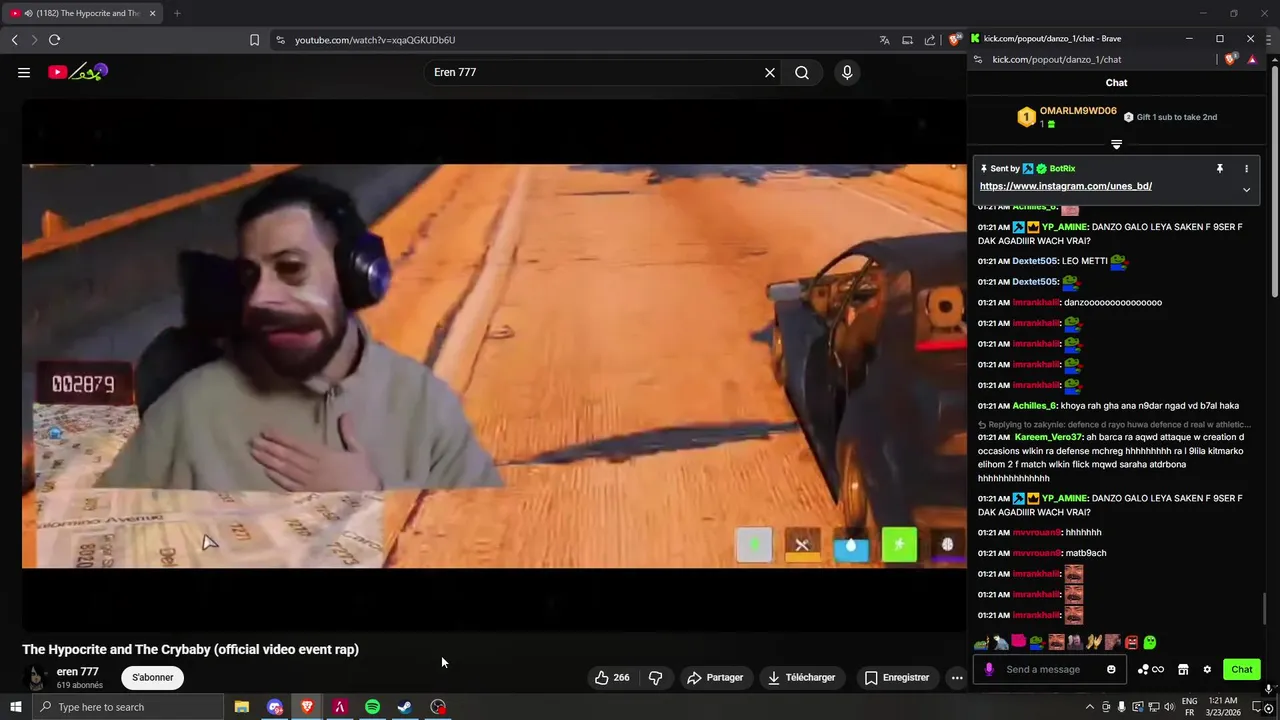This screenshot has width=1280, height=720.
Task: Click the YouTube video player
Action: point(494,365)
